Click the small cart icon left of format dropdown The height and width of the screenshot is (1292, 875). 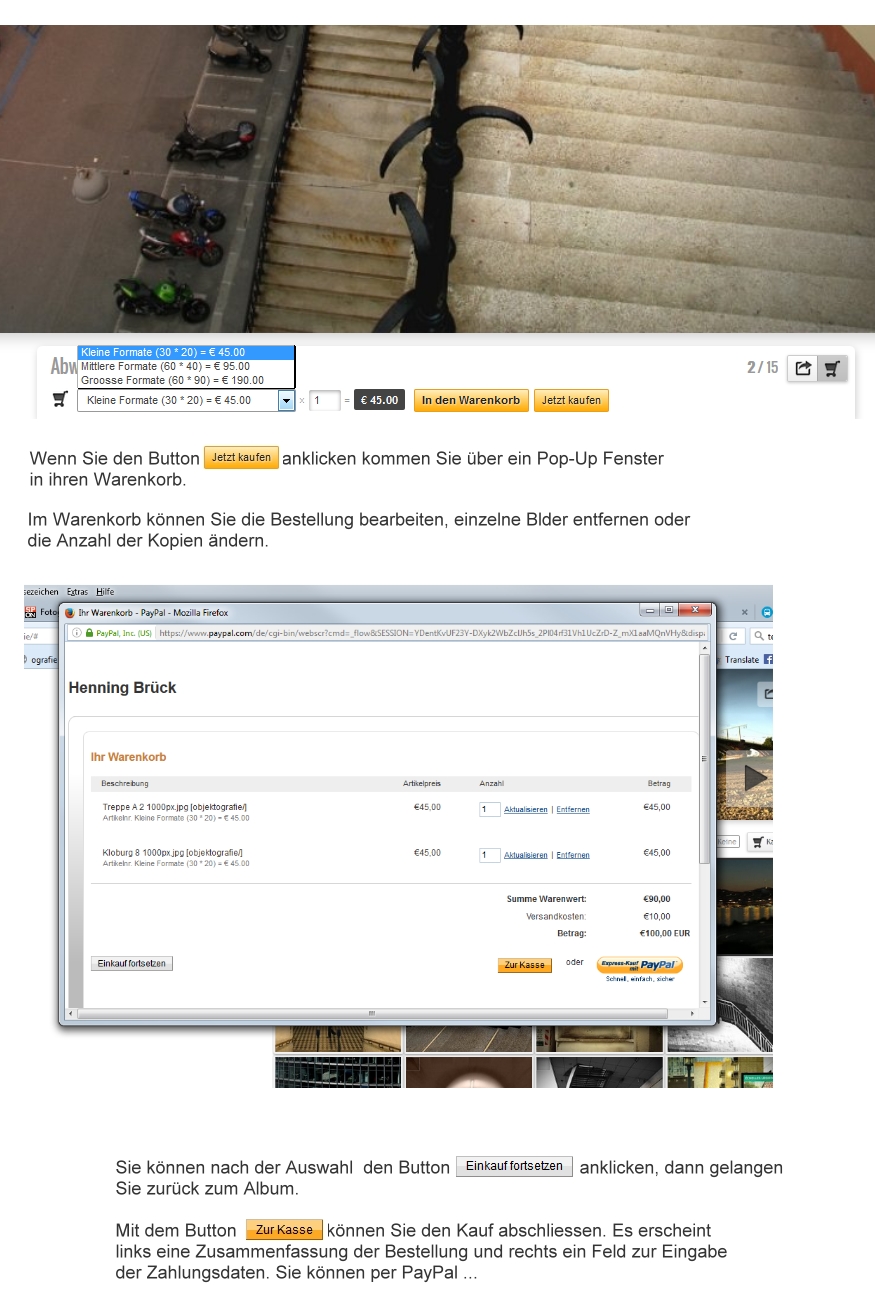click(60, 400)
